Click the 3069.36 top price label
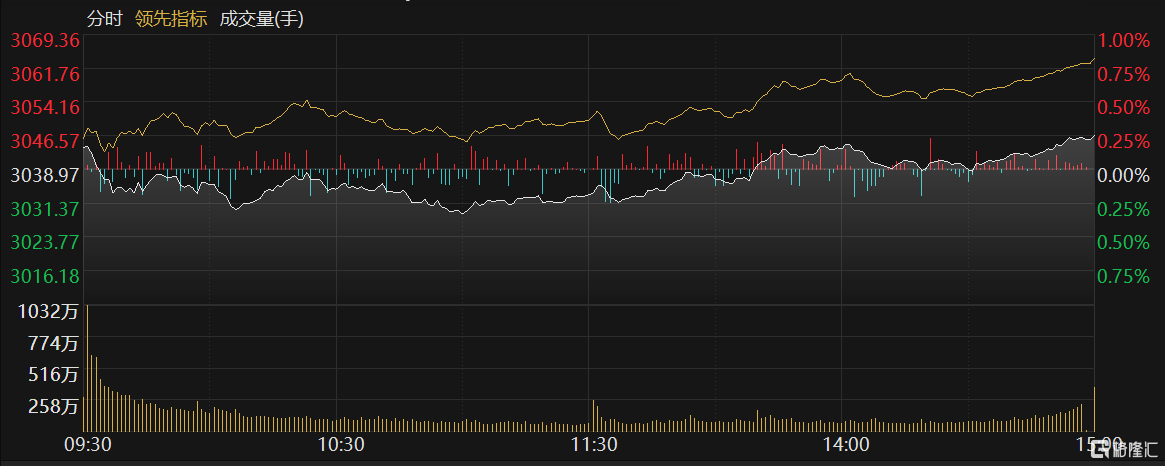 (44, 41)
